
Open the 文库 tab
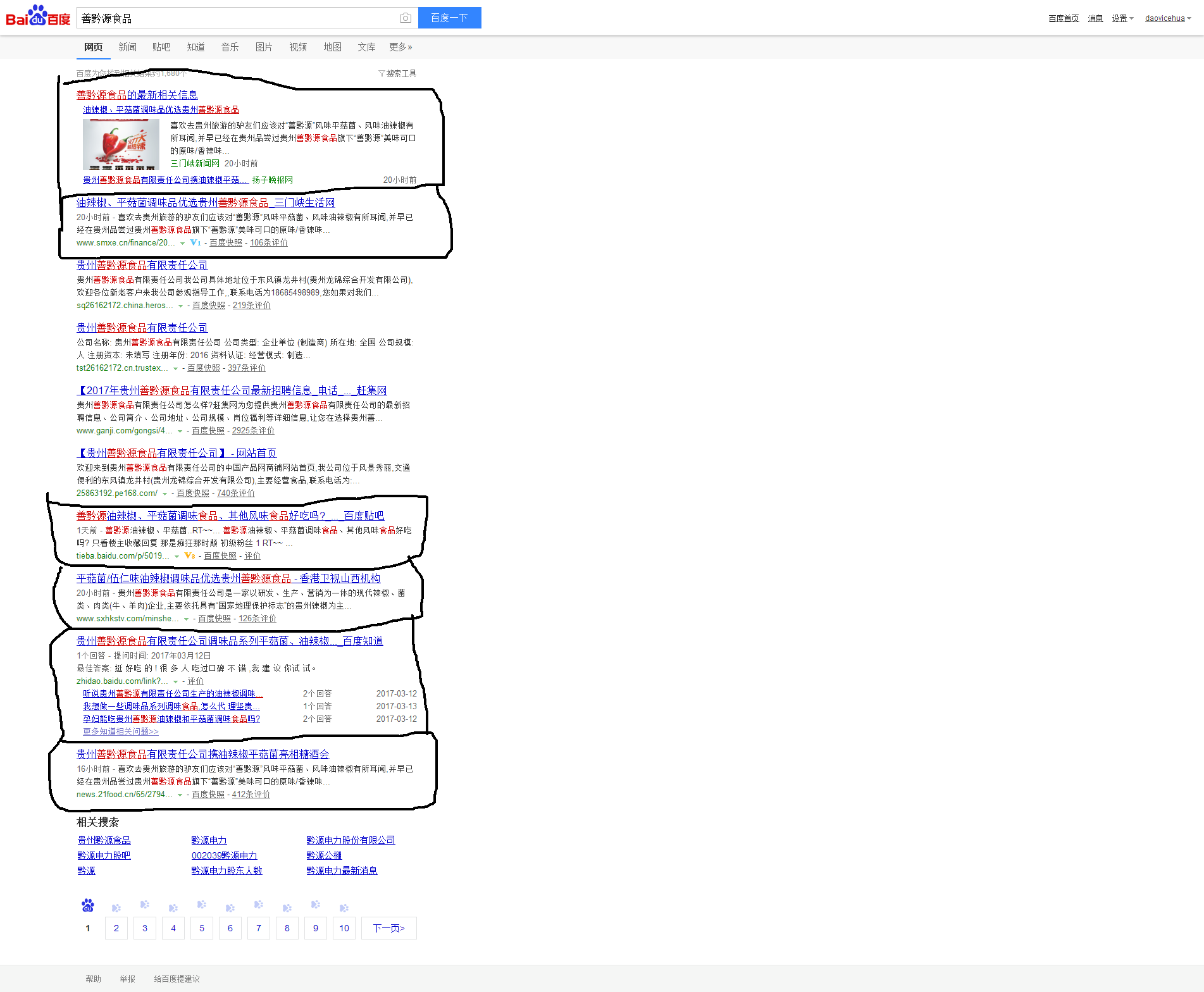[366, 47]
